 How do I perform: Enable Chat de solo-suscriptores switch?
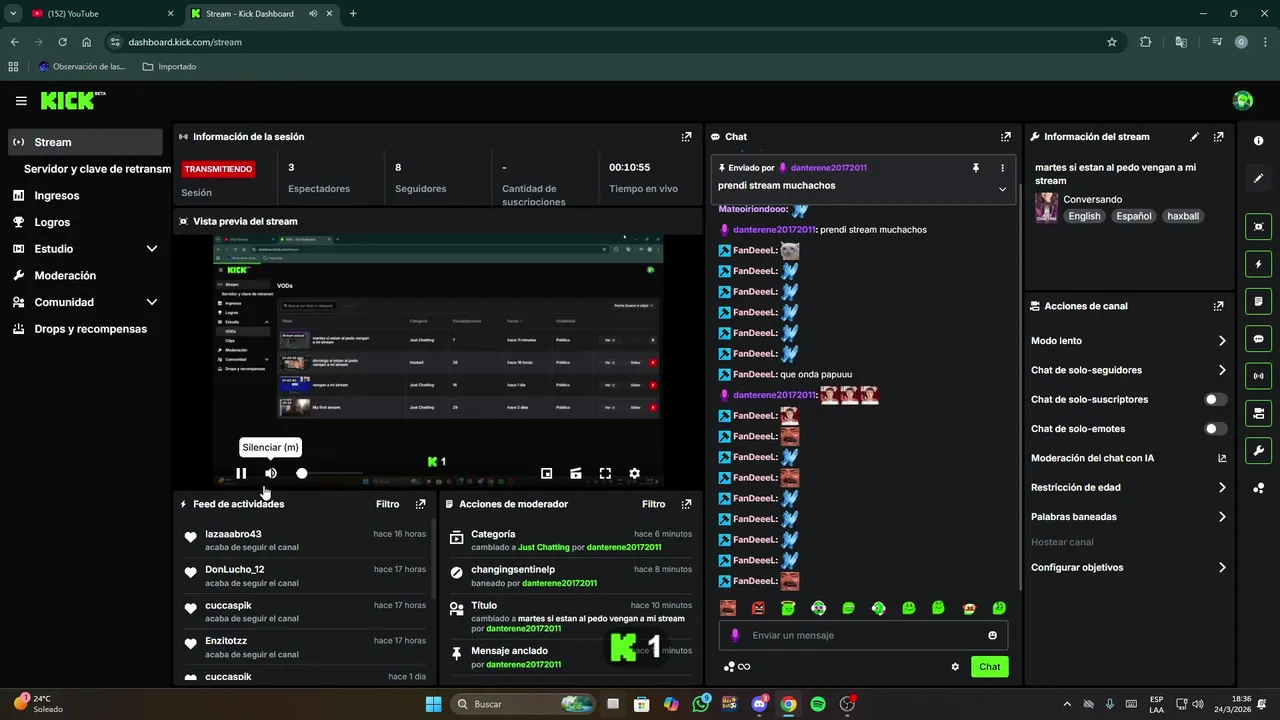tap(1215, 400)
